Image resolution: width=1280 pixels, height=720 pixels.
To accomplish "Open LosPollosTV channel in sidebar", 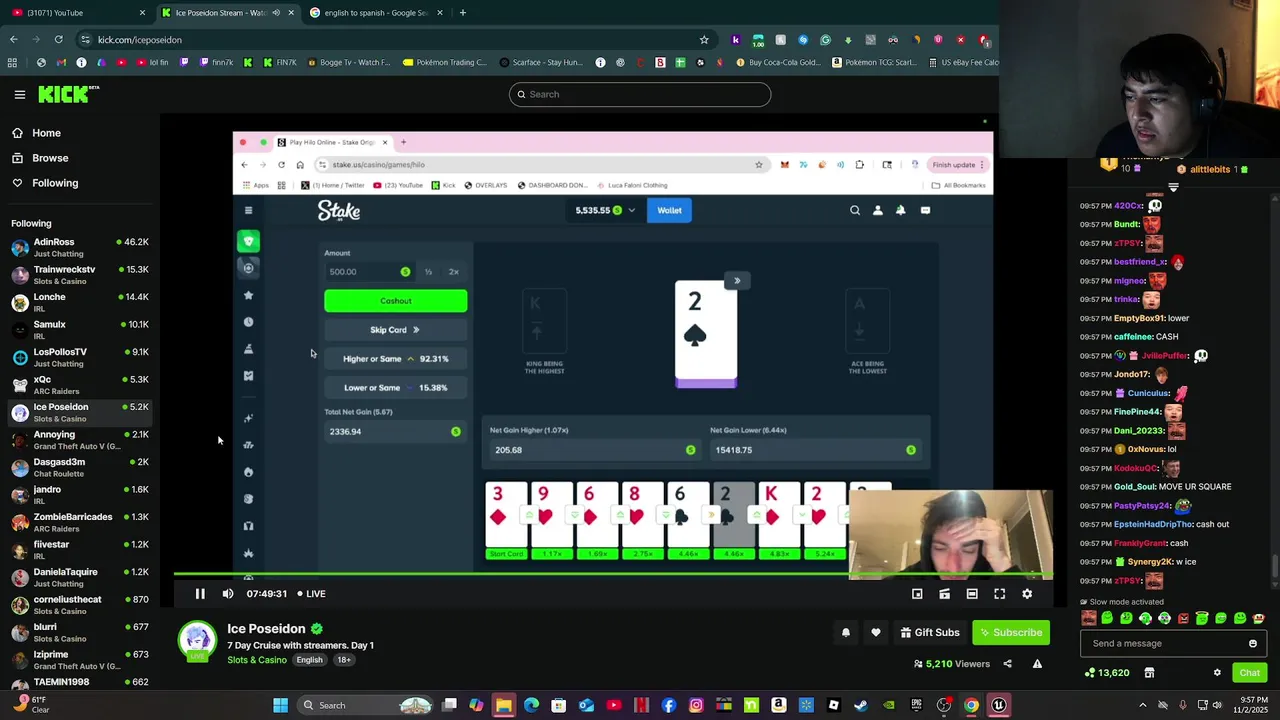I will 80,357.
